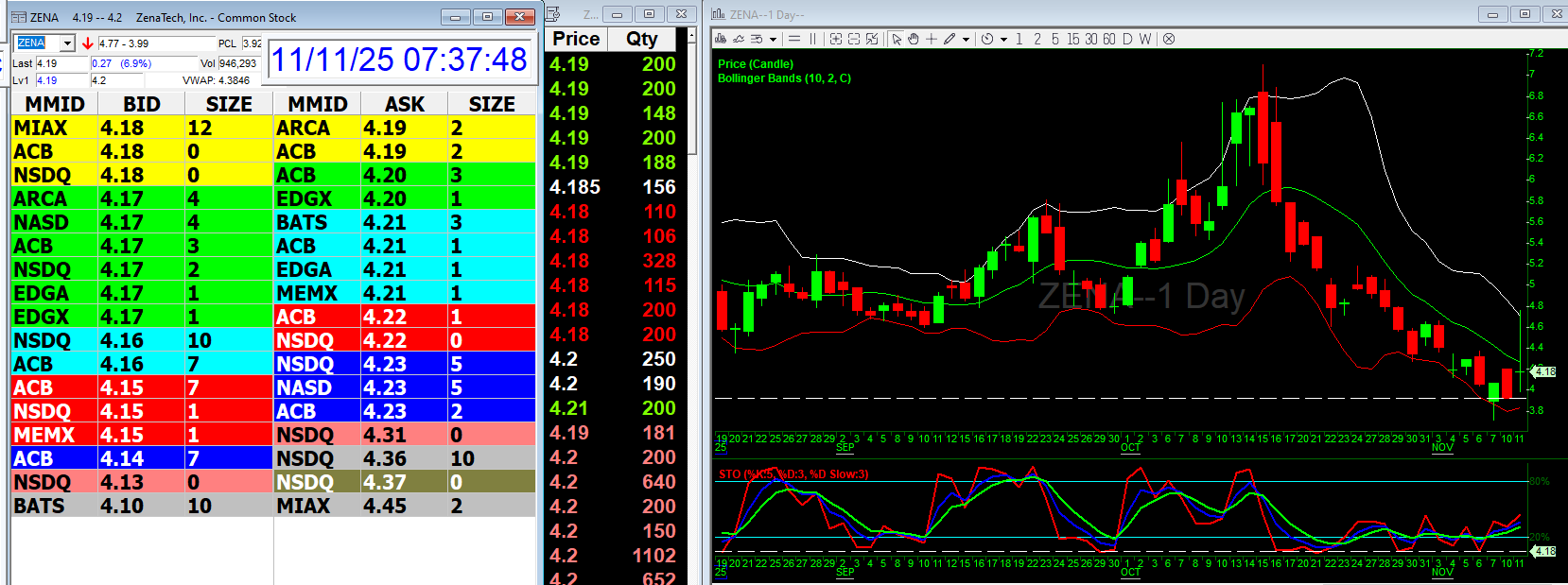Viewport: 1568px width, 585px height.
Task: Click the Price column header
Action: point(576,39)
